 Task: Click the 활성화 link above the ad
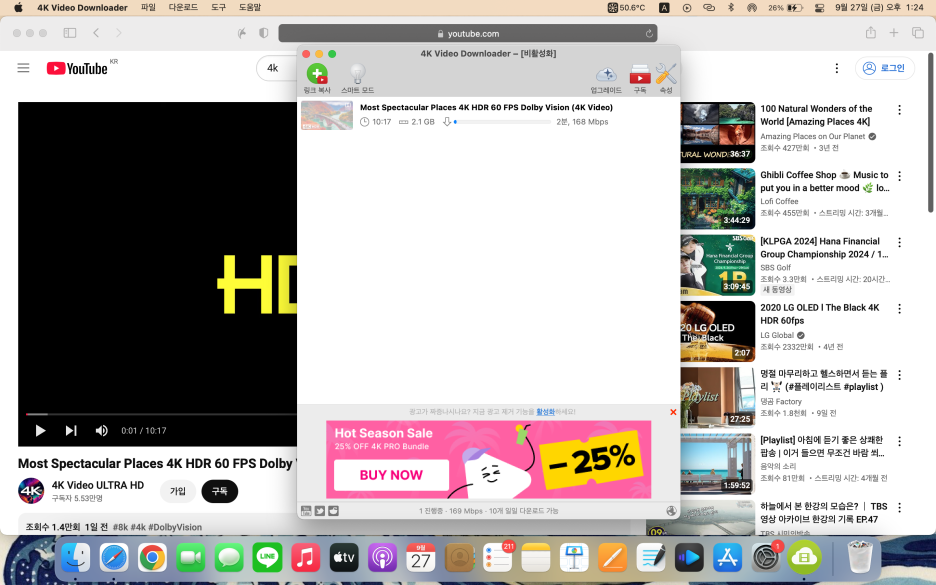[x=545, y=412]
